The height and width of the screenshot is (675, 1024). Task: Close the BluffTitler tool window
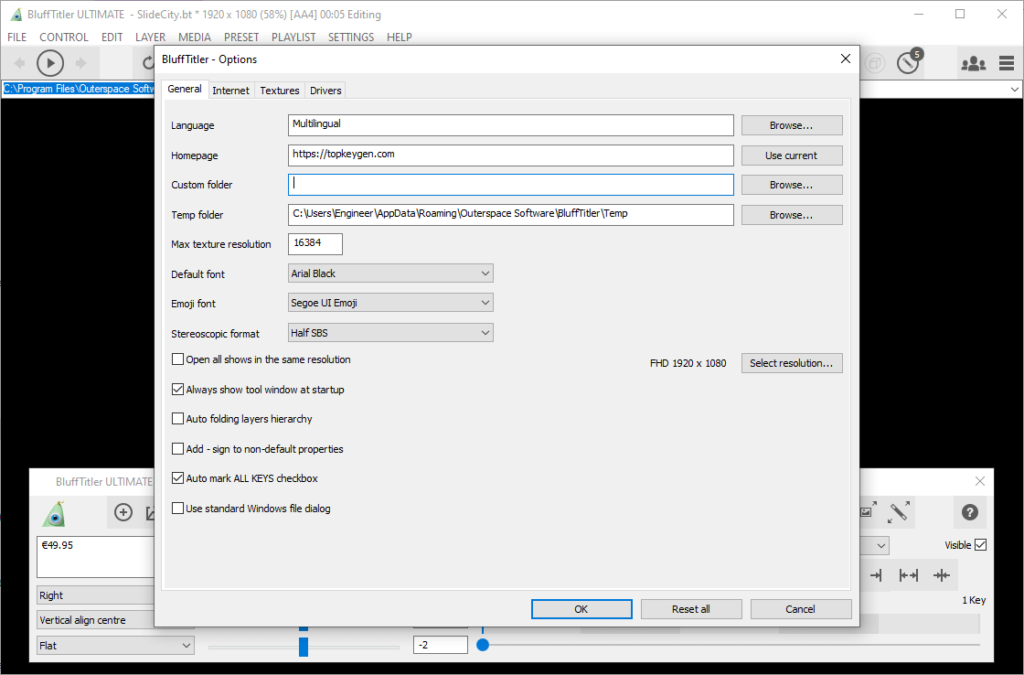click(980, 481)
